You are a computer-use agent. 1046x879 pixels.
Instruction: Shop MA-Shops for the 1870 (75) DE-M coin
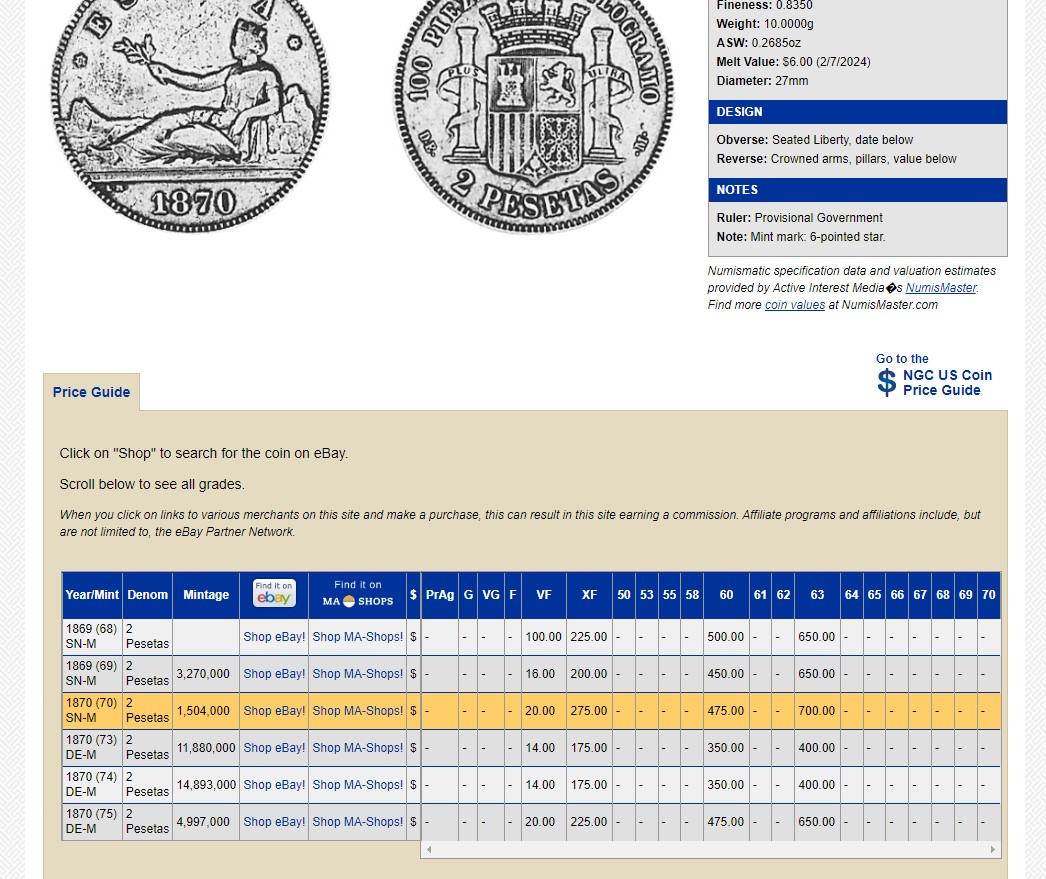coord(357,822)
